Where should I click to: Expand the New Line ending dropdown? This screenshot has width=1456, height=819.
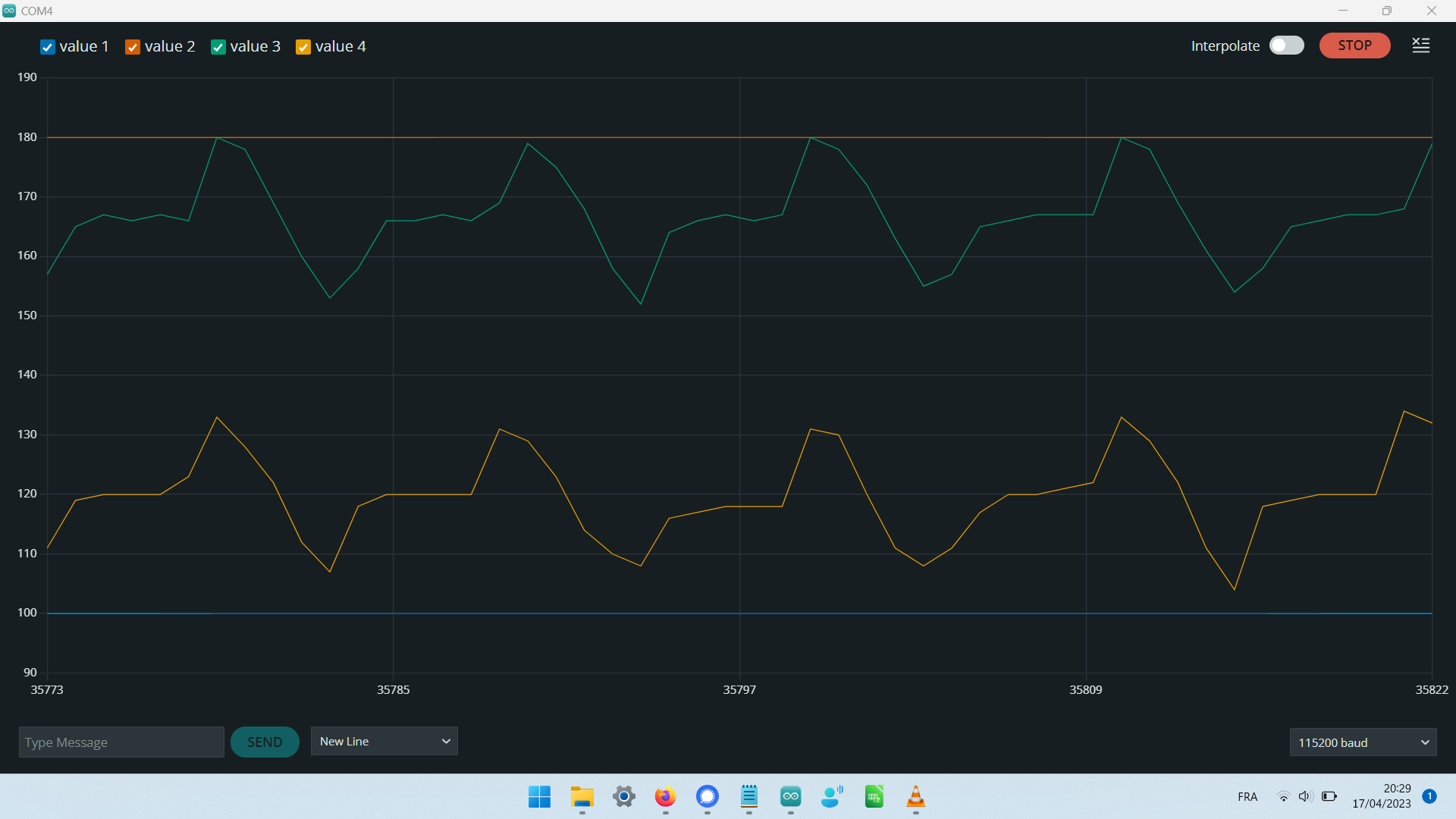[384, 741]
